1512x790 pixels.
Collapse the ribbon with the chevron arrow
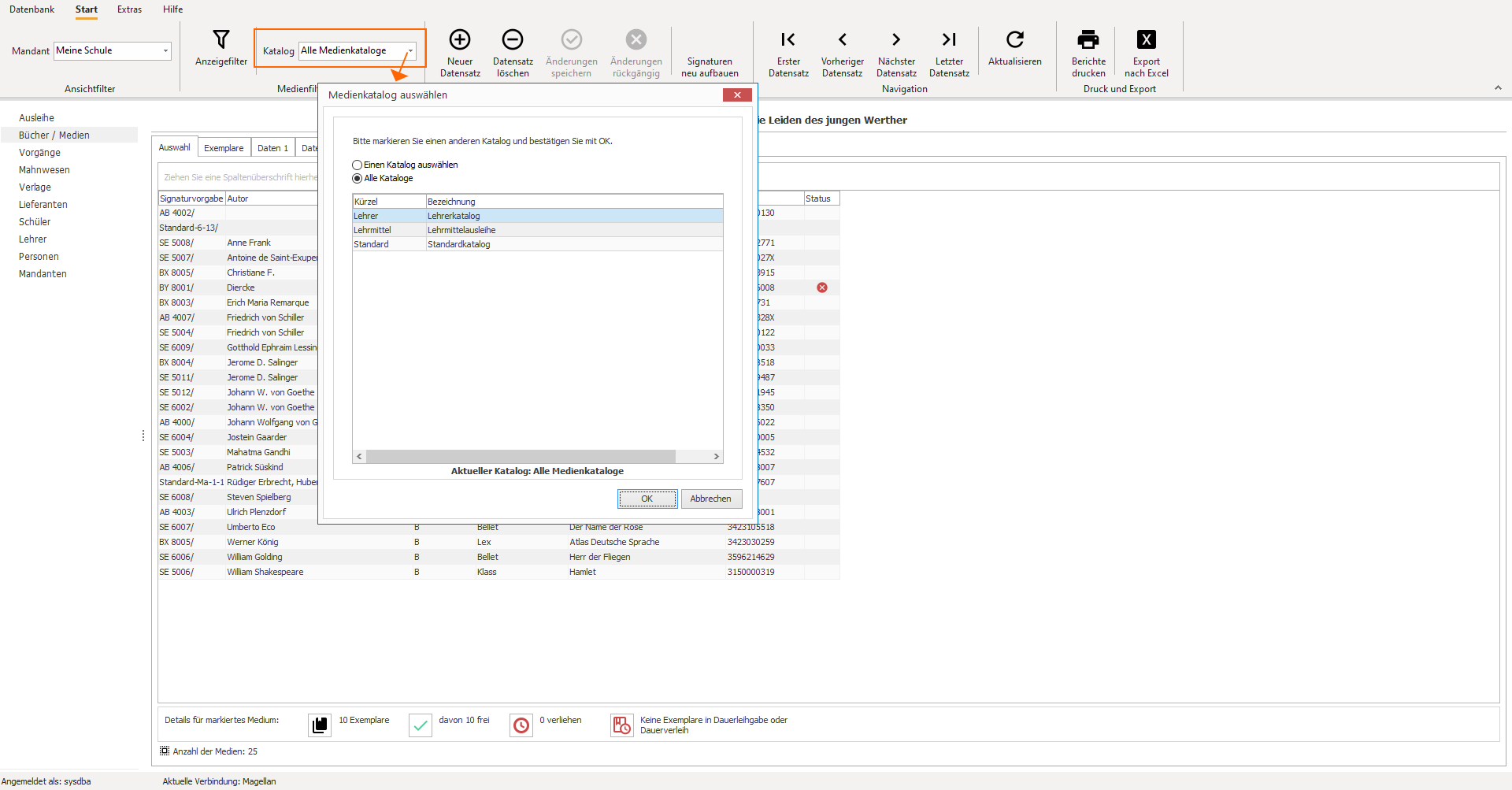tap(1498, 88)
